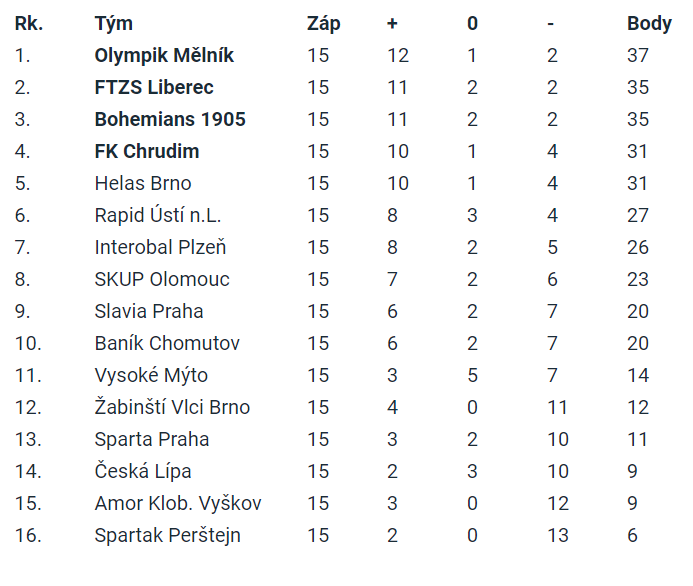
Task: Select SKUP Olomouc in the table
Action: (162, 279)
